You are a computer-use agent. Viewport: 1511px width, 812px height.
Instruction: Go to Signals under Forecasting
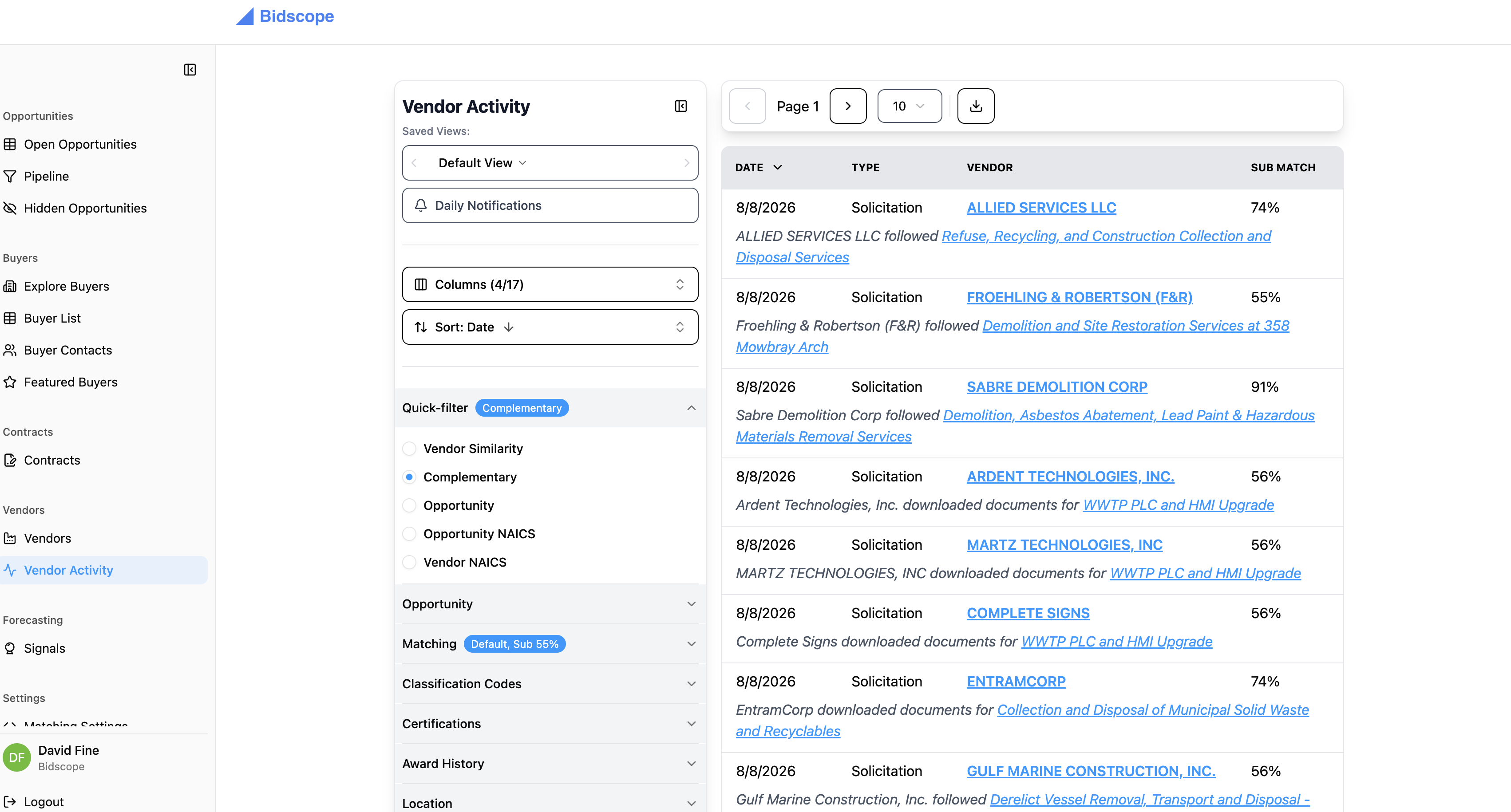pyautogui.click(x=44, y=648)
